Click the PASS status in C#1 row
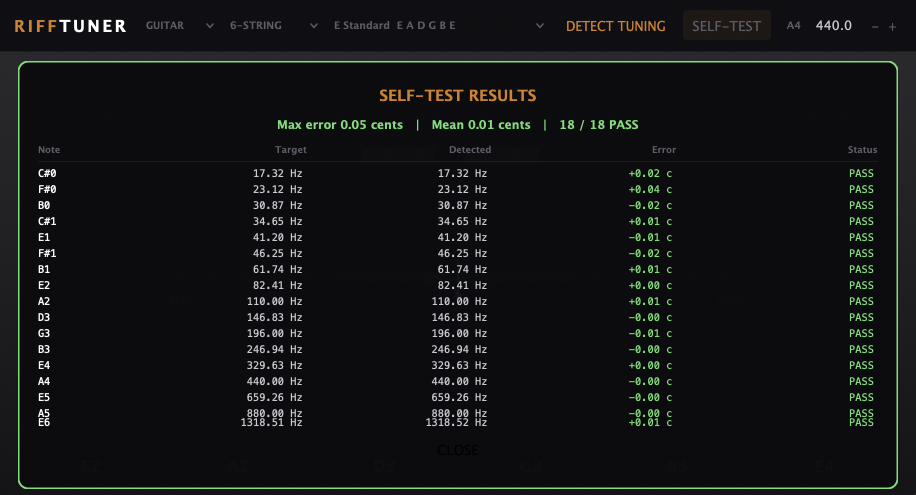Image resolution: width=916 pixels, height=495 pixels. [861, 221]
